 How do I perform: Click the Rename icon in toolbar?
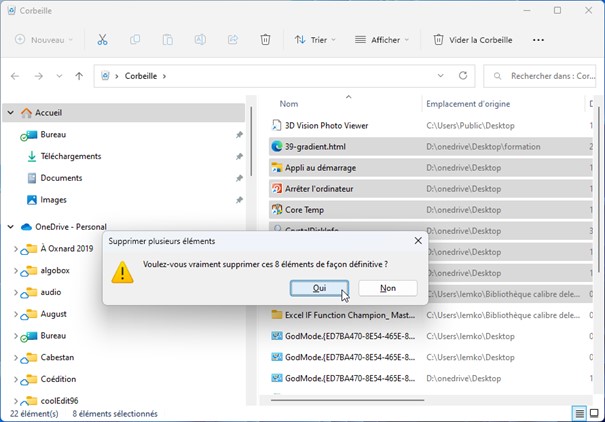coord(200,40)
